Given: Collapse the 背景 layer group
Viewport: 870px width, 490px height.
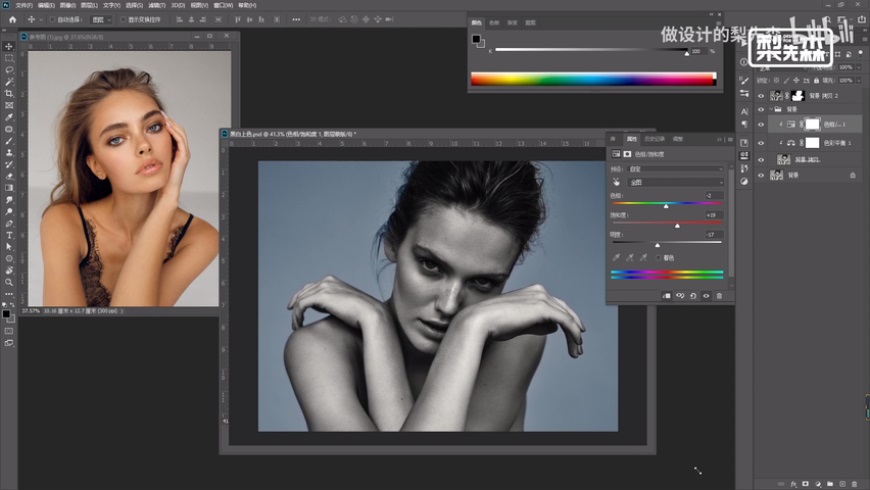Looking at the screenshot, I should tap(773, 110).
